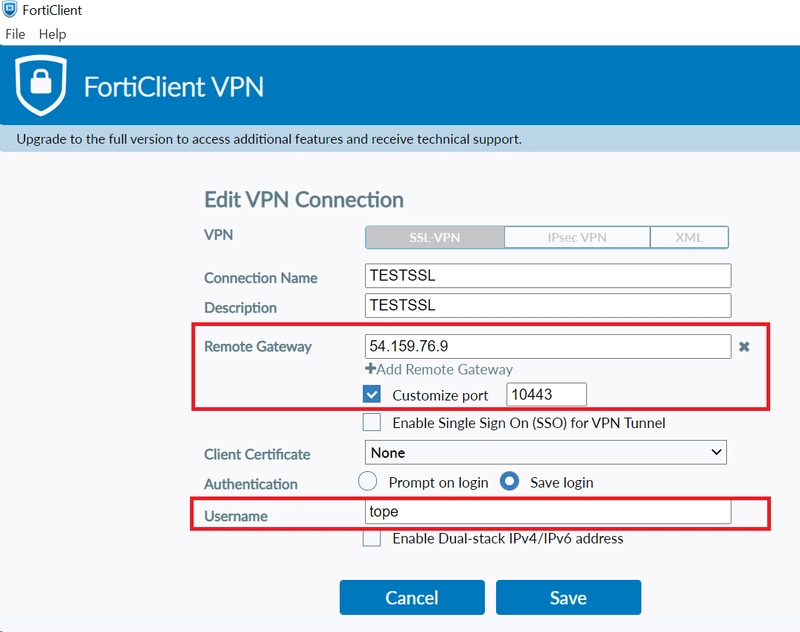Click the plus icon to add gateway
Image resolution: width=800 pixels, height=632 pixels.
point(370,368)
